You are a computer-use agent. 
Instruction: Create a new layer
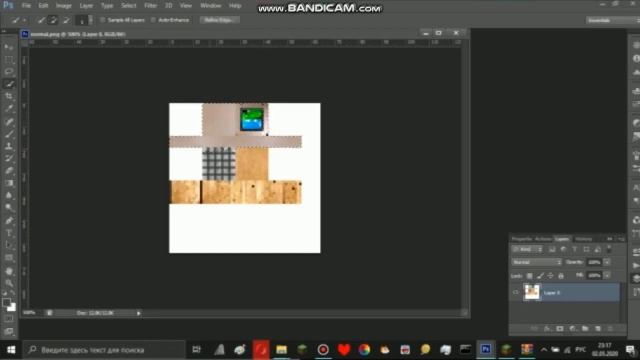point(598,329)
